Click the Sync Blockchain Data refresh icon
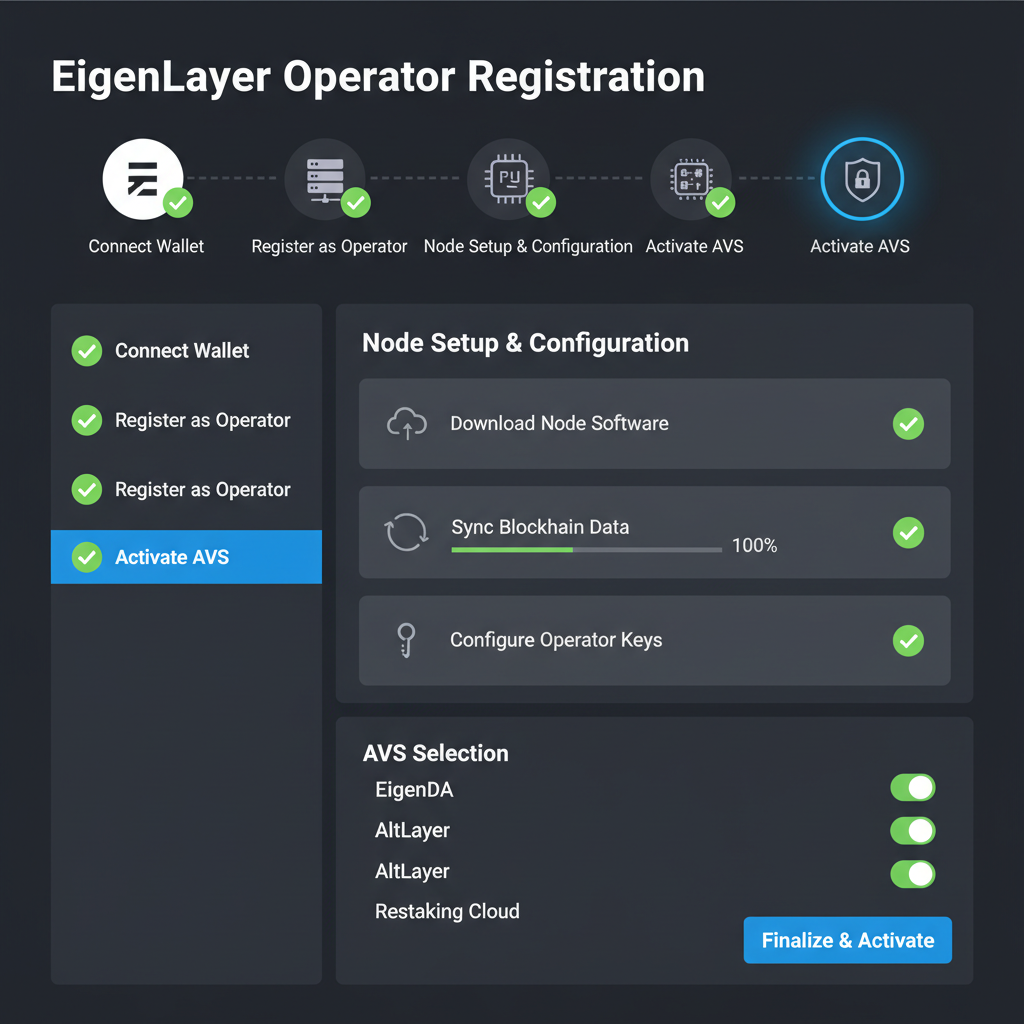 [x=406, y=533]
